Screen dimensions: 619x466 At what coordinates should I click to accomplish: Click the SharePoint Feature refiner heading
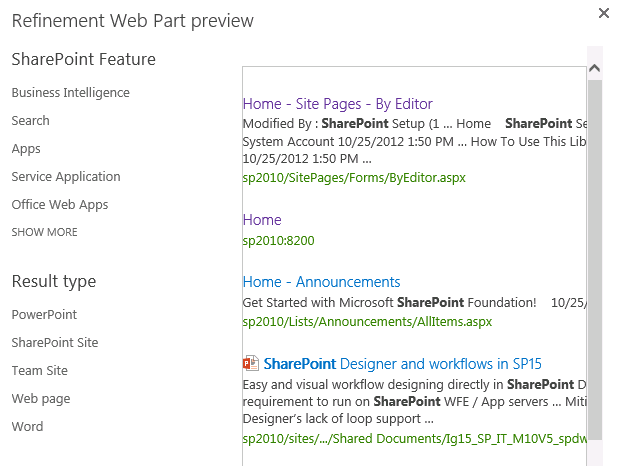pyautogui.click(x=84, y=59)
